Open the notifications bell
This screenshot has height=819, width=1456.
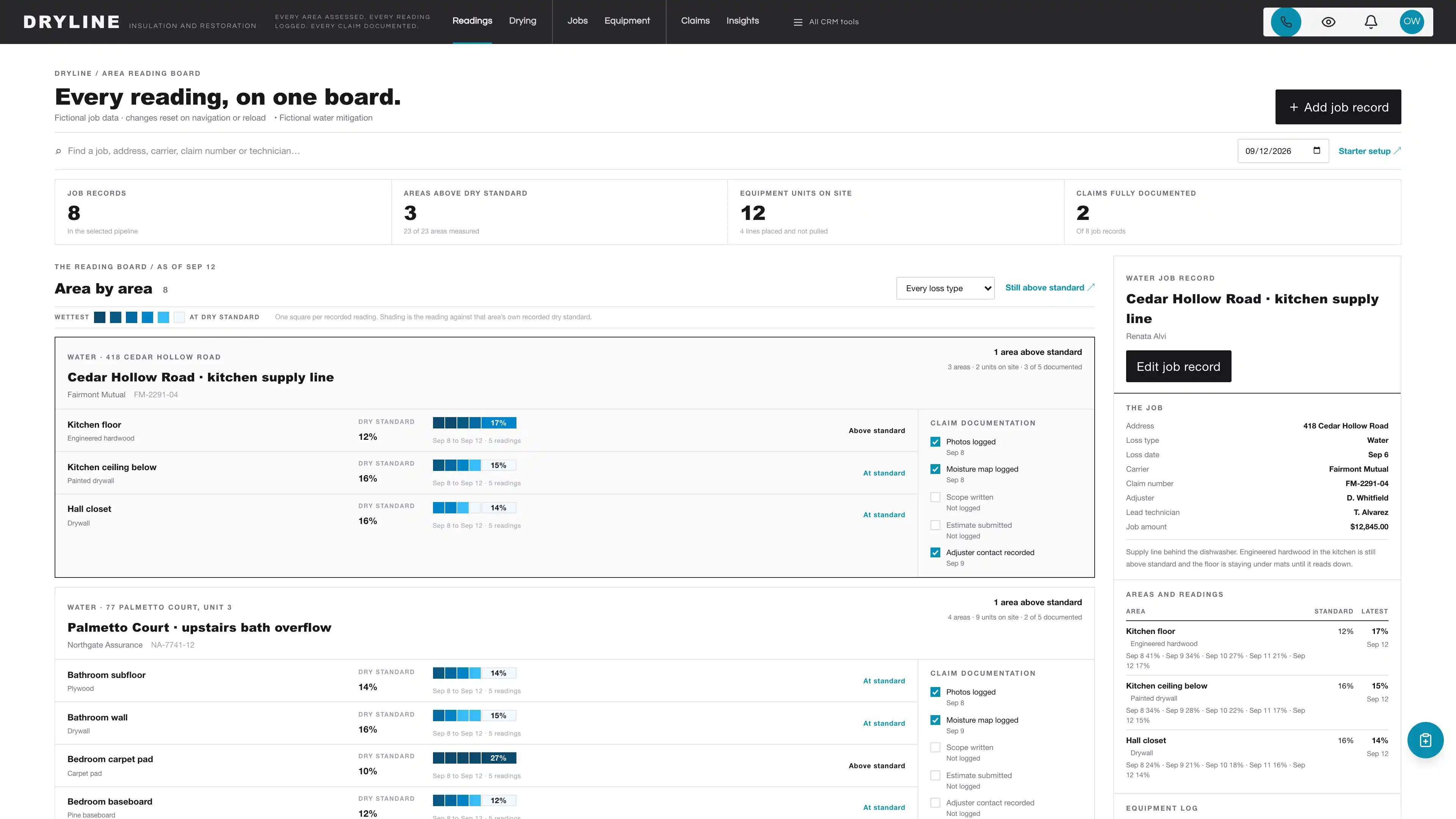(1371, 22)
